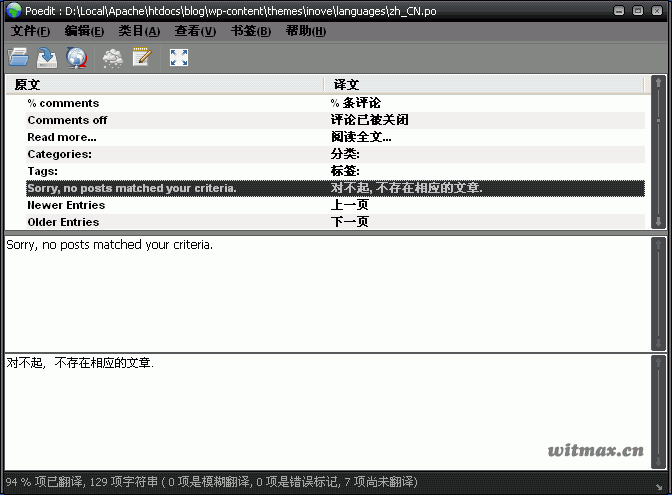Maximize the Poedit window
Viewport: 672px width, 495px height.
point(638,10)
